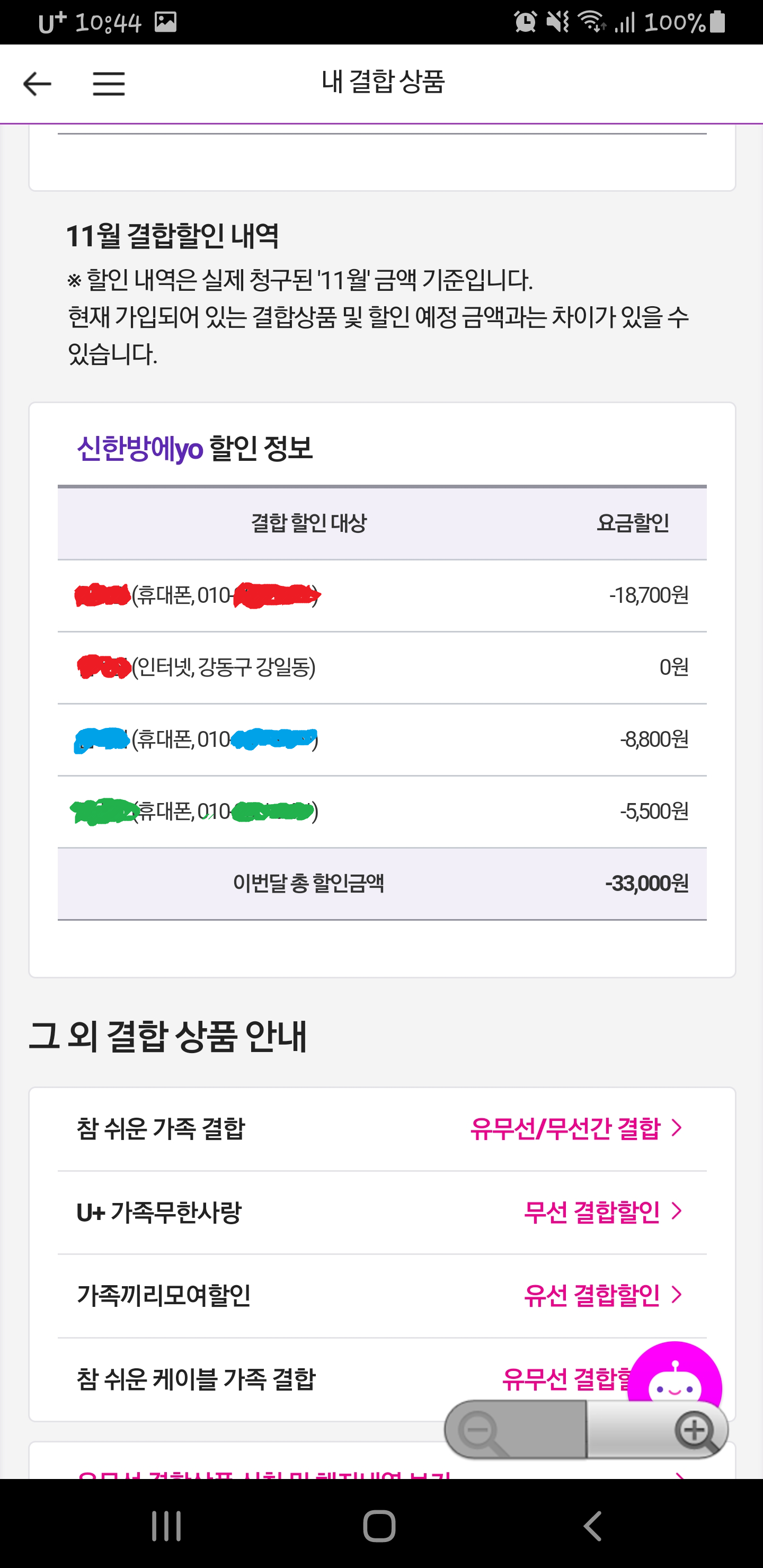This screenshot has height=1568, width=763.
Task: Open the hamburger menu
Action: [109, 83]
